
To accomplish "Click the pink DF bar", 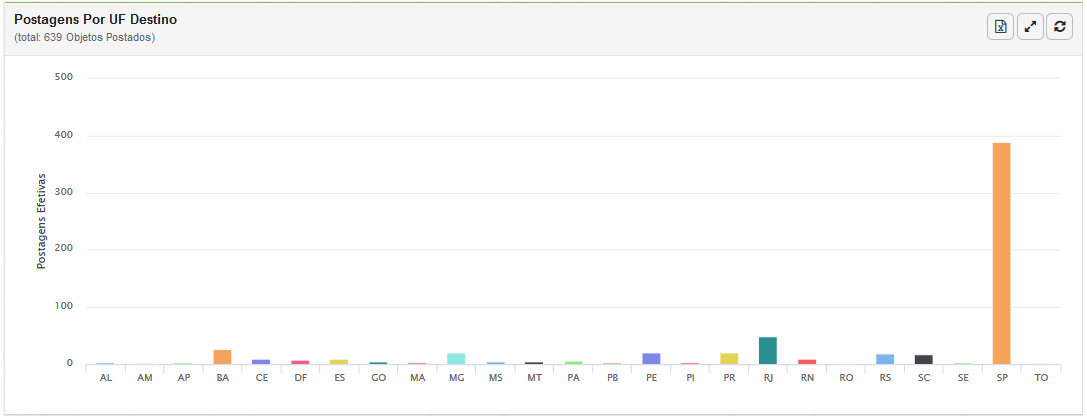I will [300, 362].
